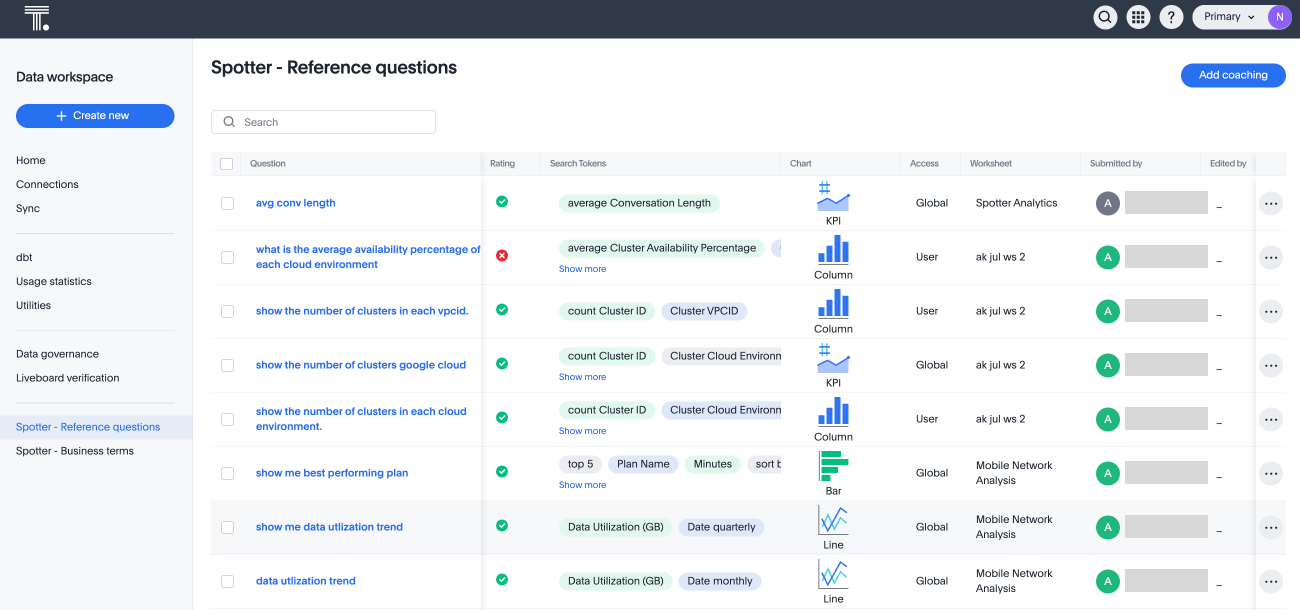Click Line chart icon on data utlization trend row
Viewport: 1300px width, 610px height.
[x=833, y=575]
